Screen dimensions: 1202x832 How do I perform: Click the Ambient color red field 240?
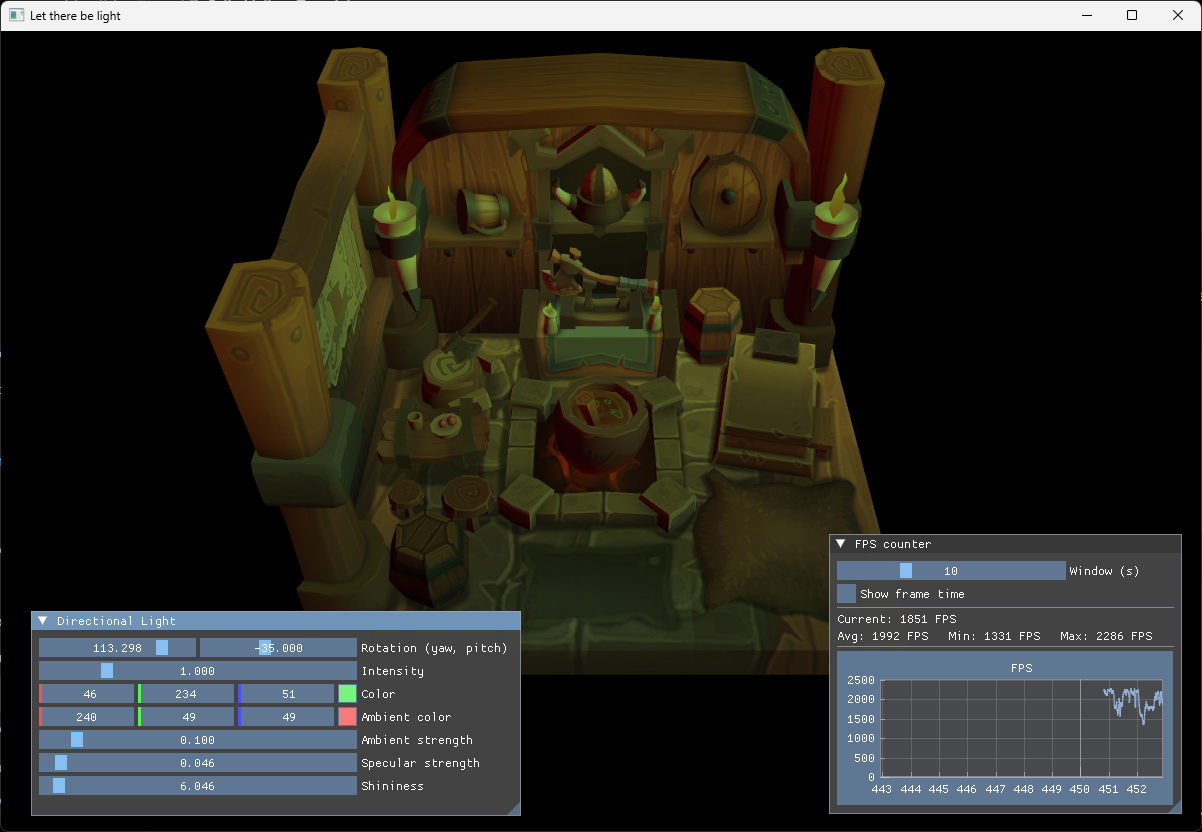pos(86,717)
